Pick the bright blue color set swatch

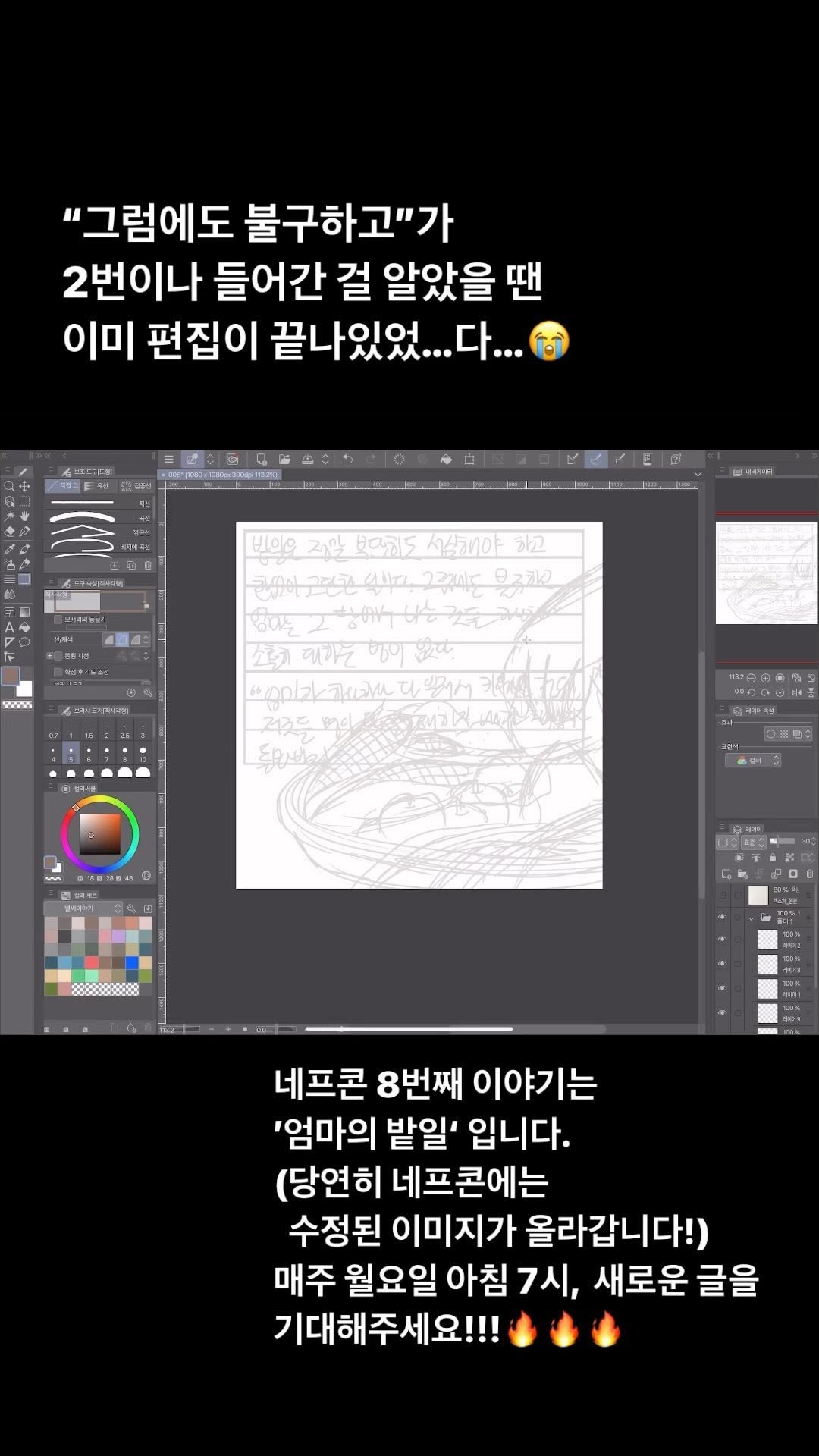click(132, 962)
